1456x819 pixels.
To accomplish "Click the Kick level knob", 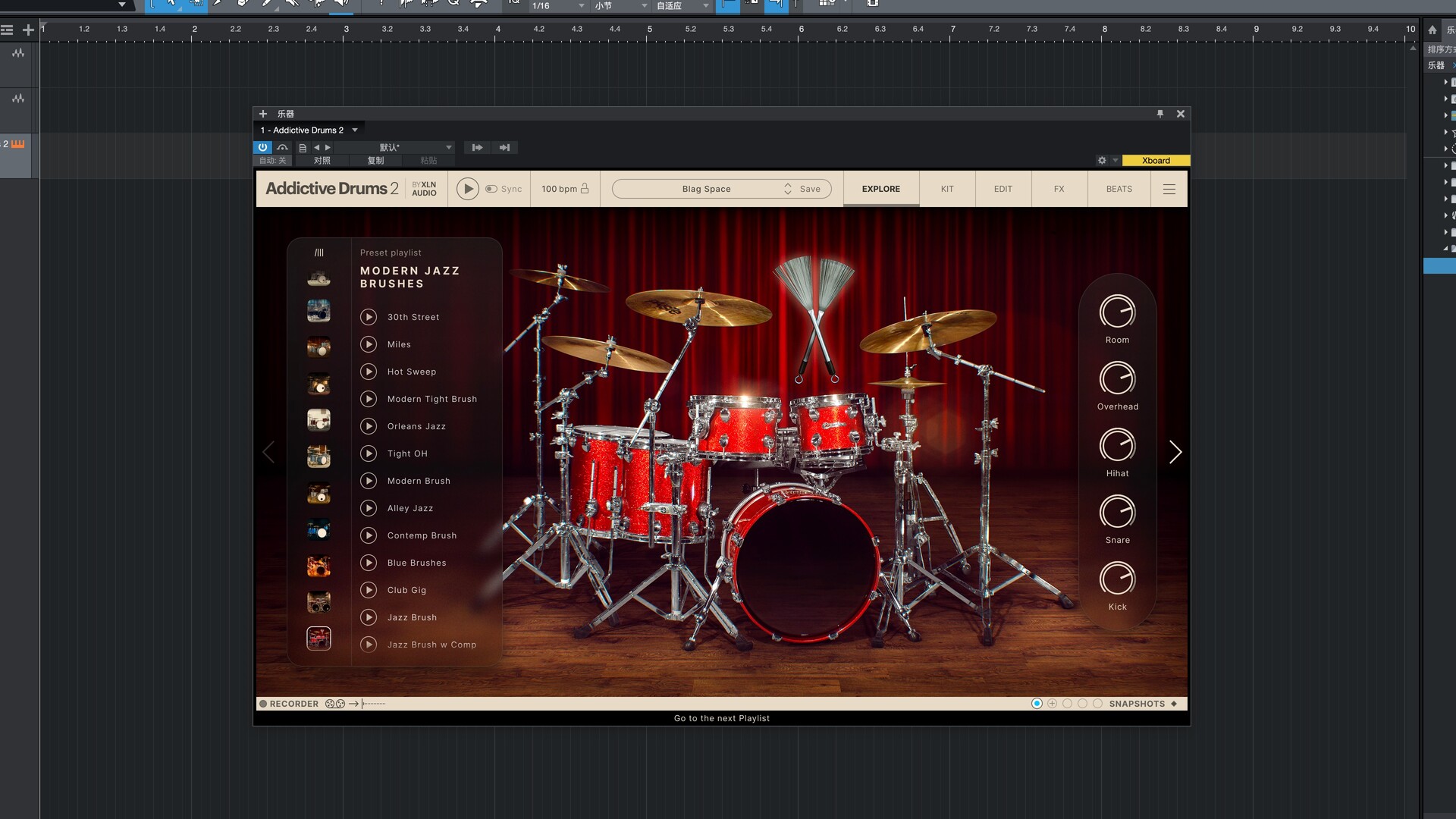I will tap(1117, 579).
